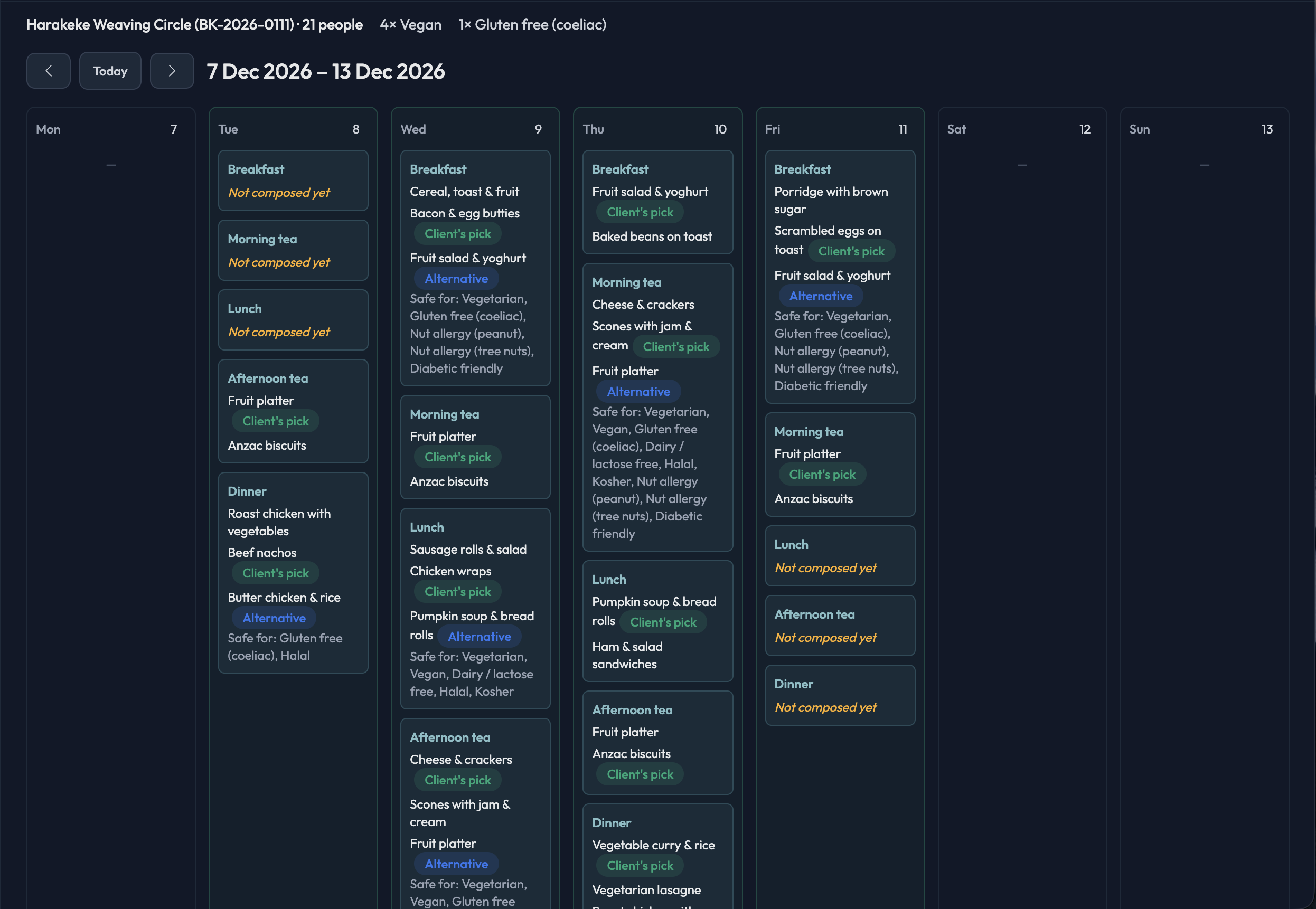Select Porridge with brown sugar Friday

(831, 200)
